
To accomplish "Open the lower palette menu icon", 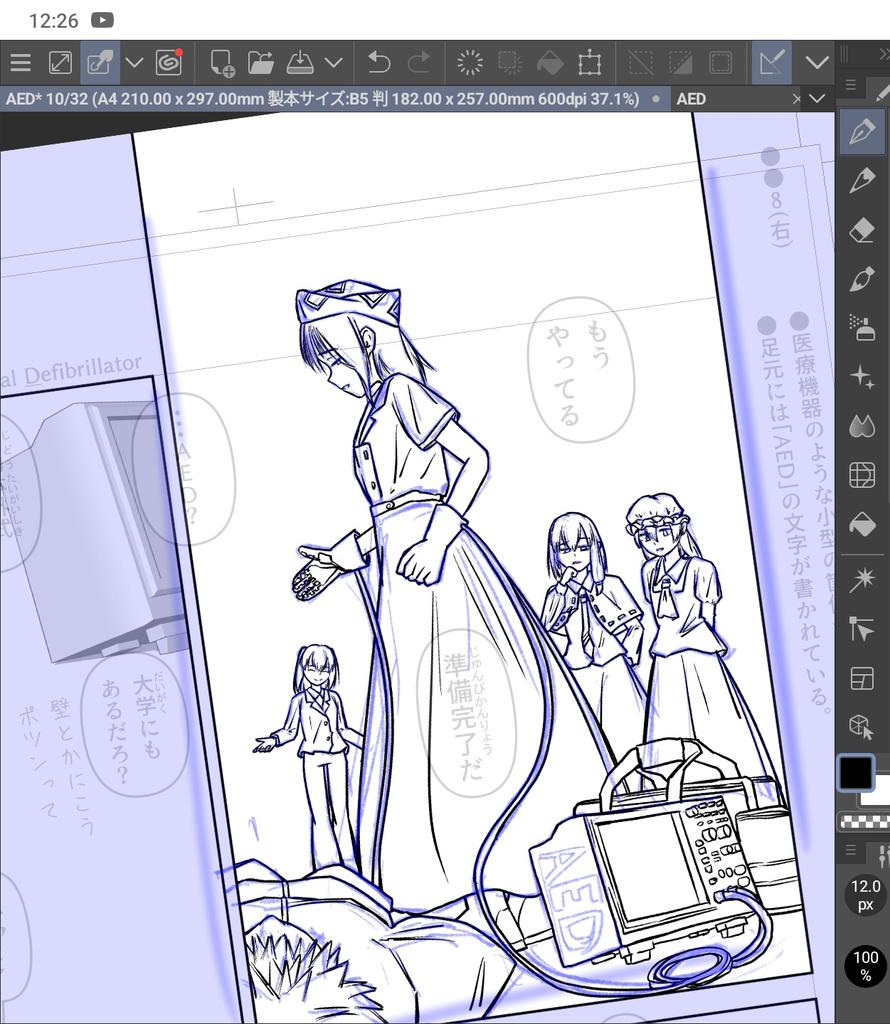I will coord(851,850).
